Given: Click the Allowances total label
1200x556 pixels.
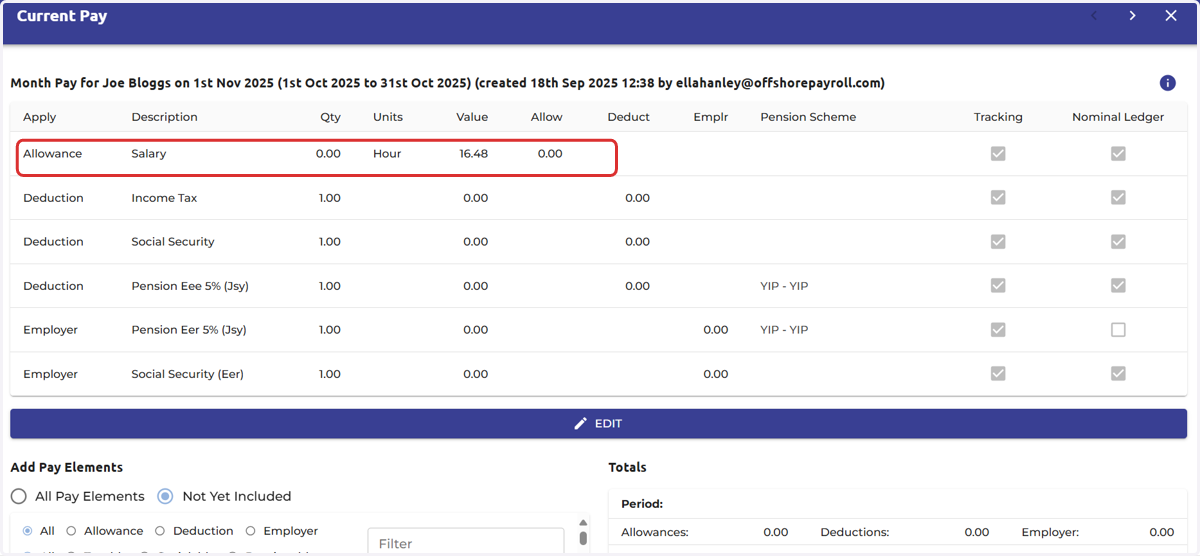Looking at the screenshot, I should [x=655, y=532].
